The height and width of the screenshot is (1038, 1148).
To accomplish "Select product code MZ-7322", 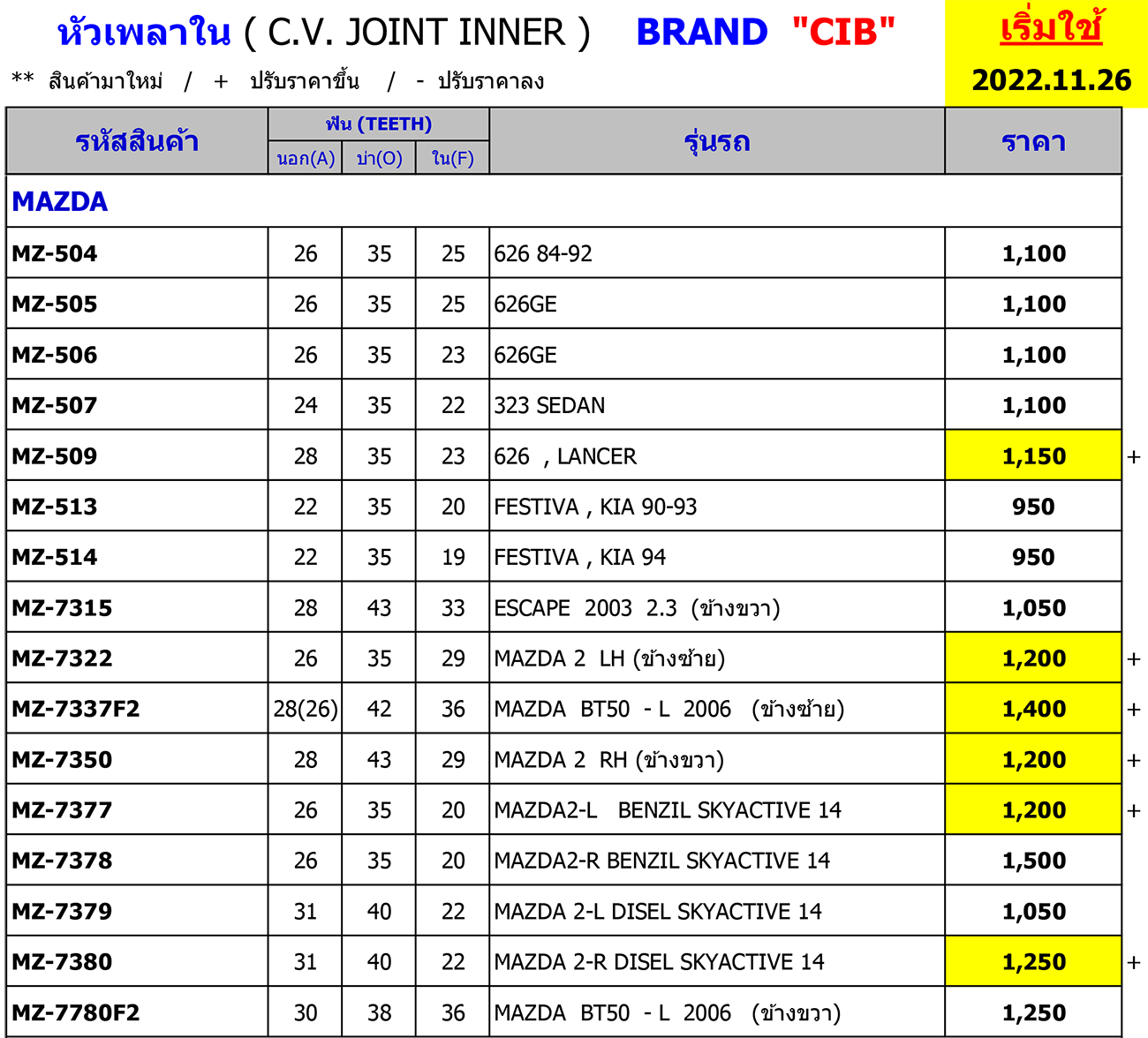I will tap(63, 658).
